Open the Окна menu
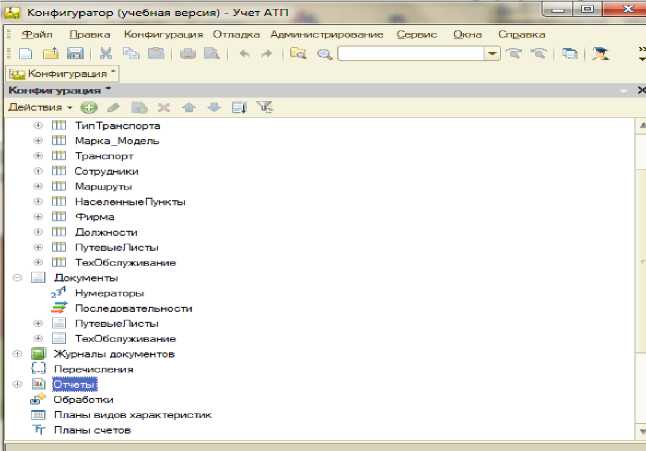 click(468, 35)
